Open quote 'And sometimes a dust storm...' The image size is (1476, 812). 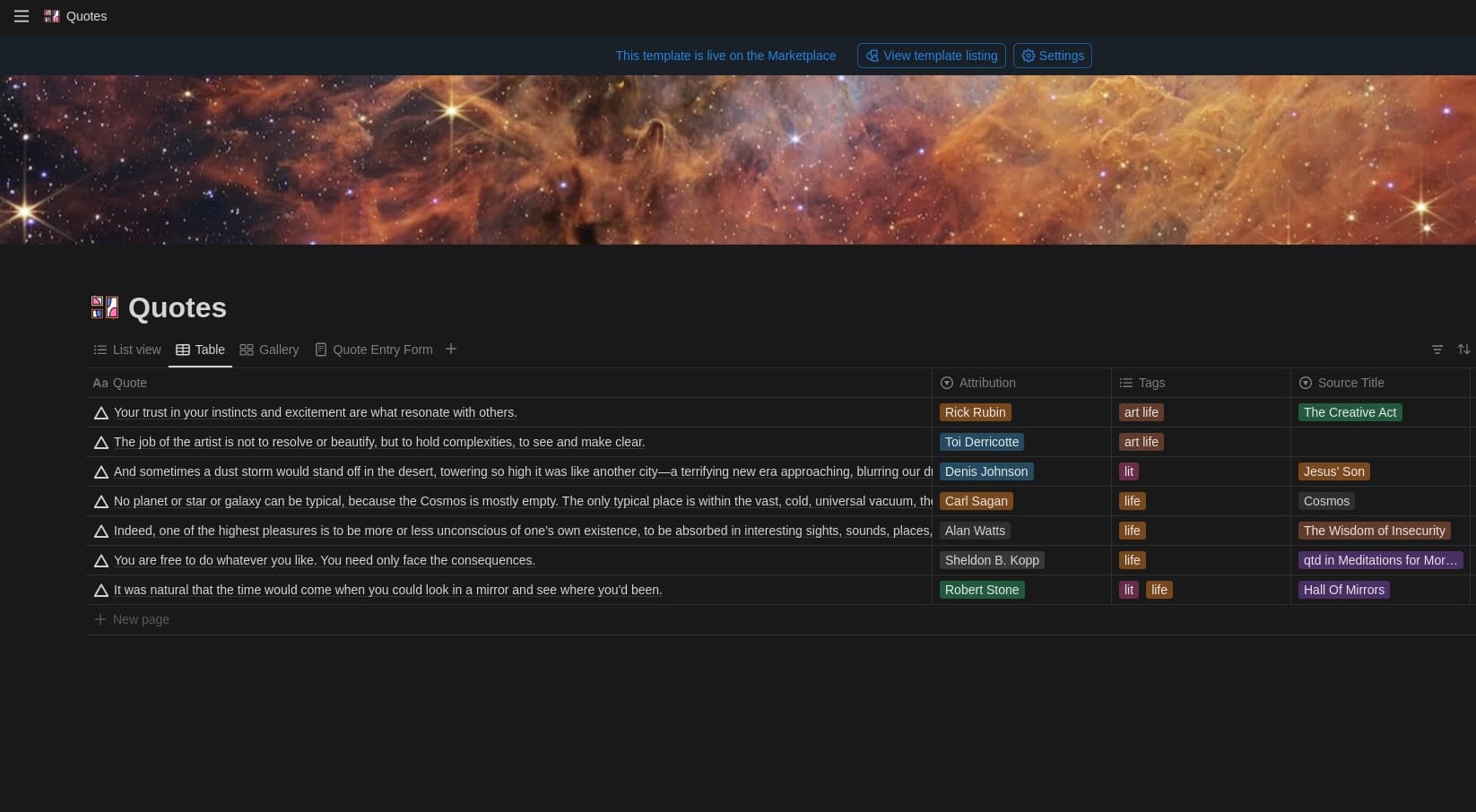(x=523, y=471)
